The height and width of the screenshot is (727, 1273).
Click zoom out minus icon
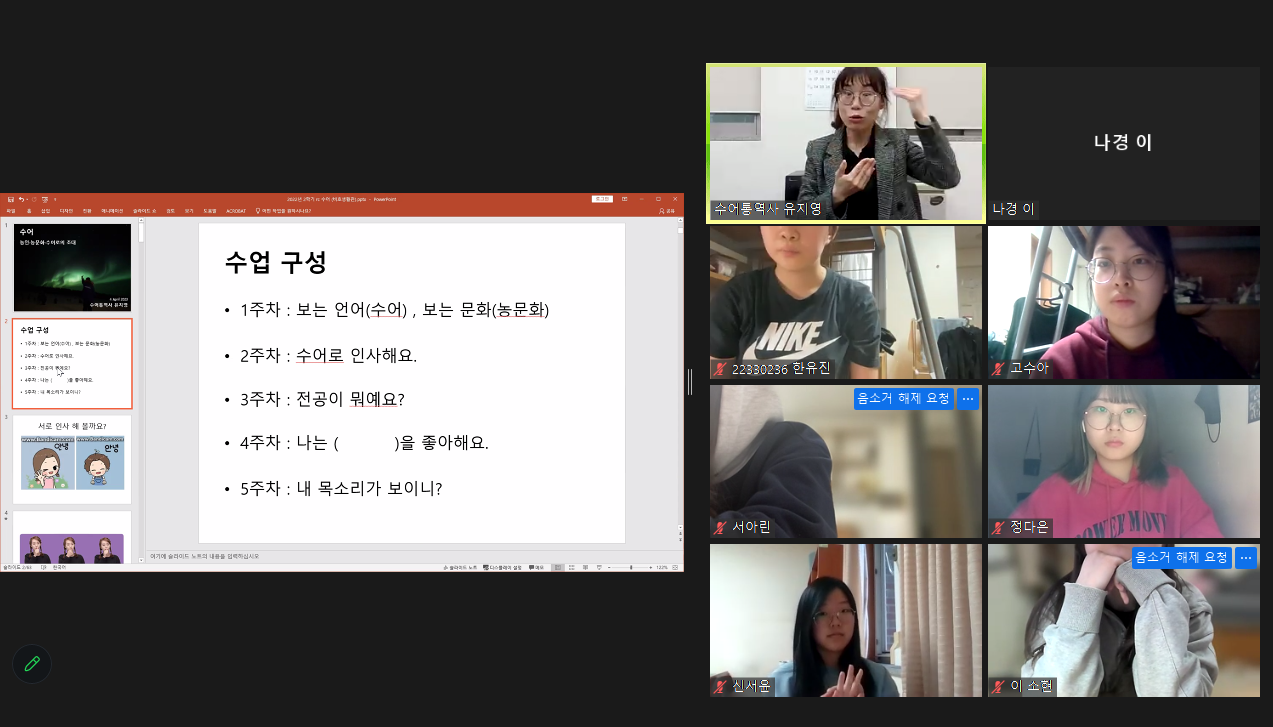pyautogui.click(x=611, y=567)
